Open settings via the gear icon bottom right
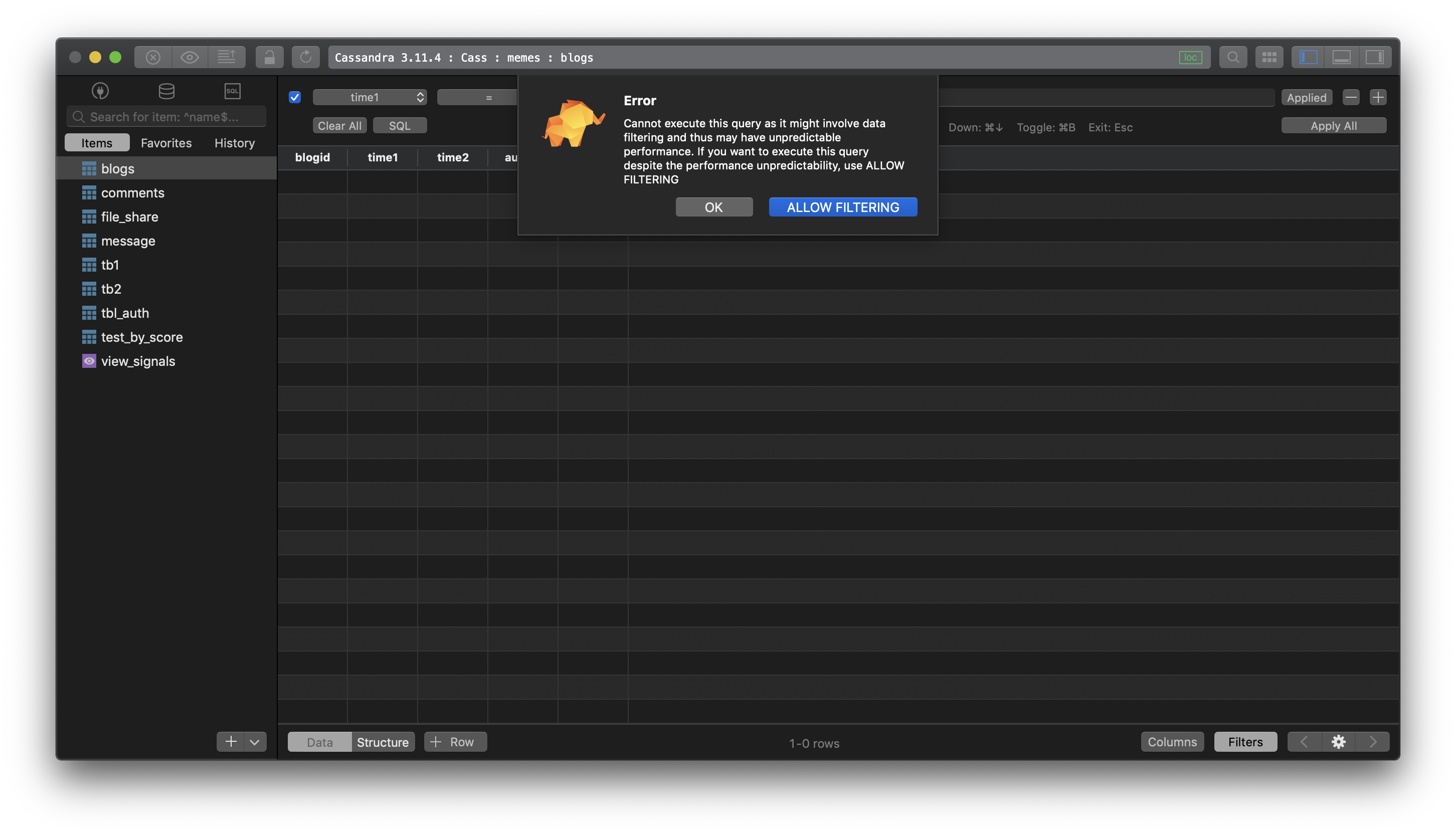The width and height of the screenshot is (1456, 834). point(1339,741)
